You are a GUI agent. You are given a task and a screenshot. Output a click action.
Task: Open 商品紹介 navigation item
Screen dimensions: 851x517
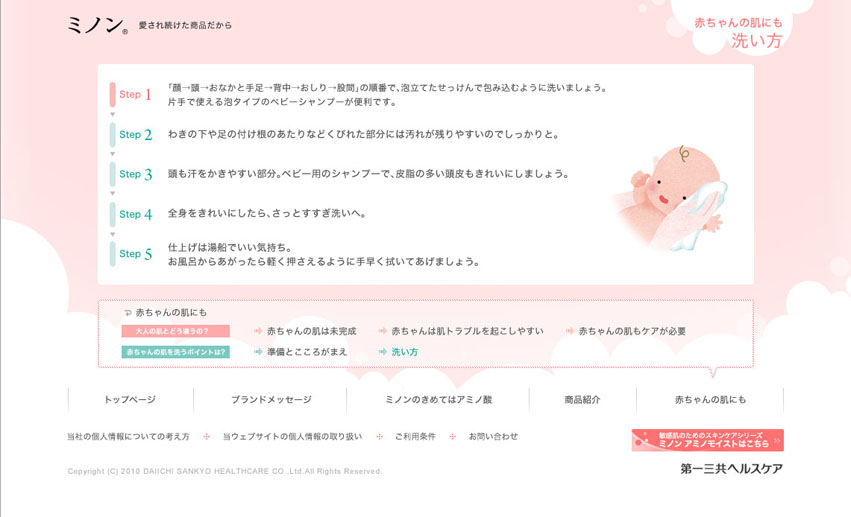click(x=582, y=399)
